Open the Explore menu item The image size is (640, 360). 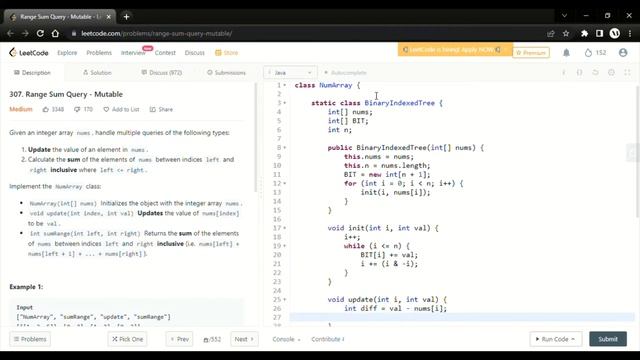coord(67,53)
